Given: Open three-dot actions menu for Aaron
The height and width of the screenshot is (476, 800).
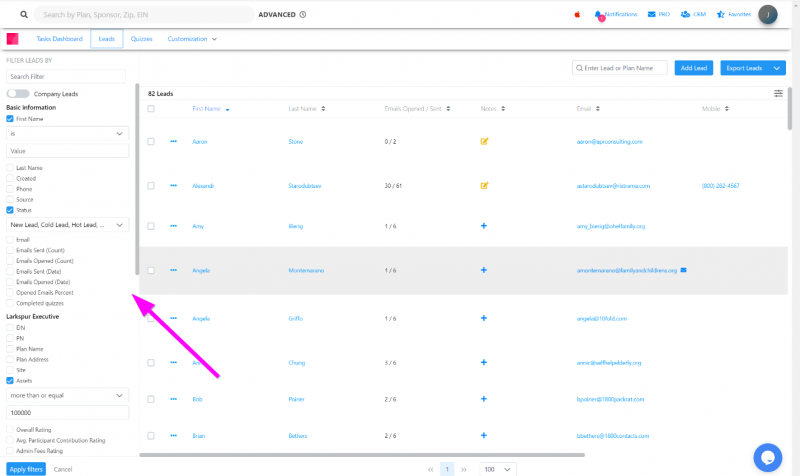Looking at the screenshot, I should click(173, 142).
